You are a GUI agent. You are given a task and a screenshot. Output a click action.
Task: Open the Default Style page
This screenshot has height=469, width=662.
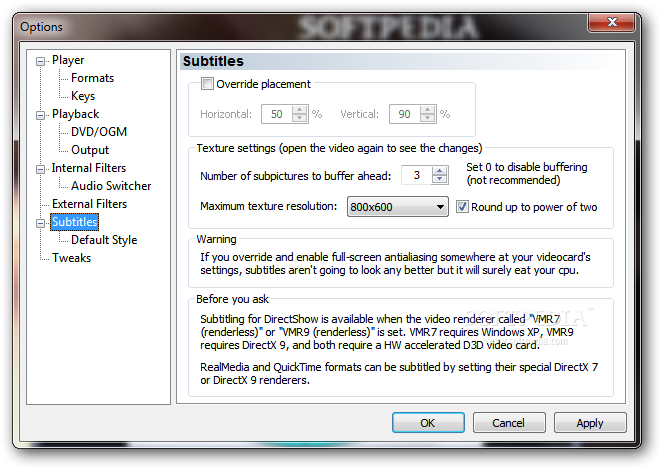point(104,240)
